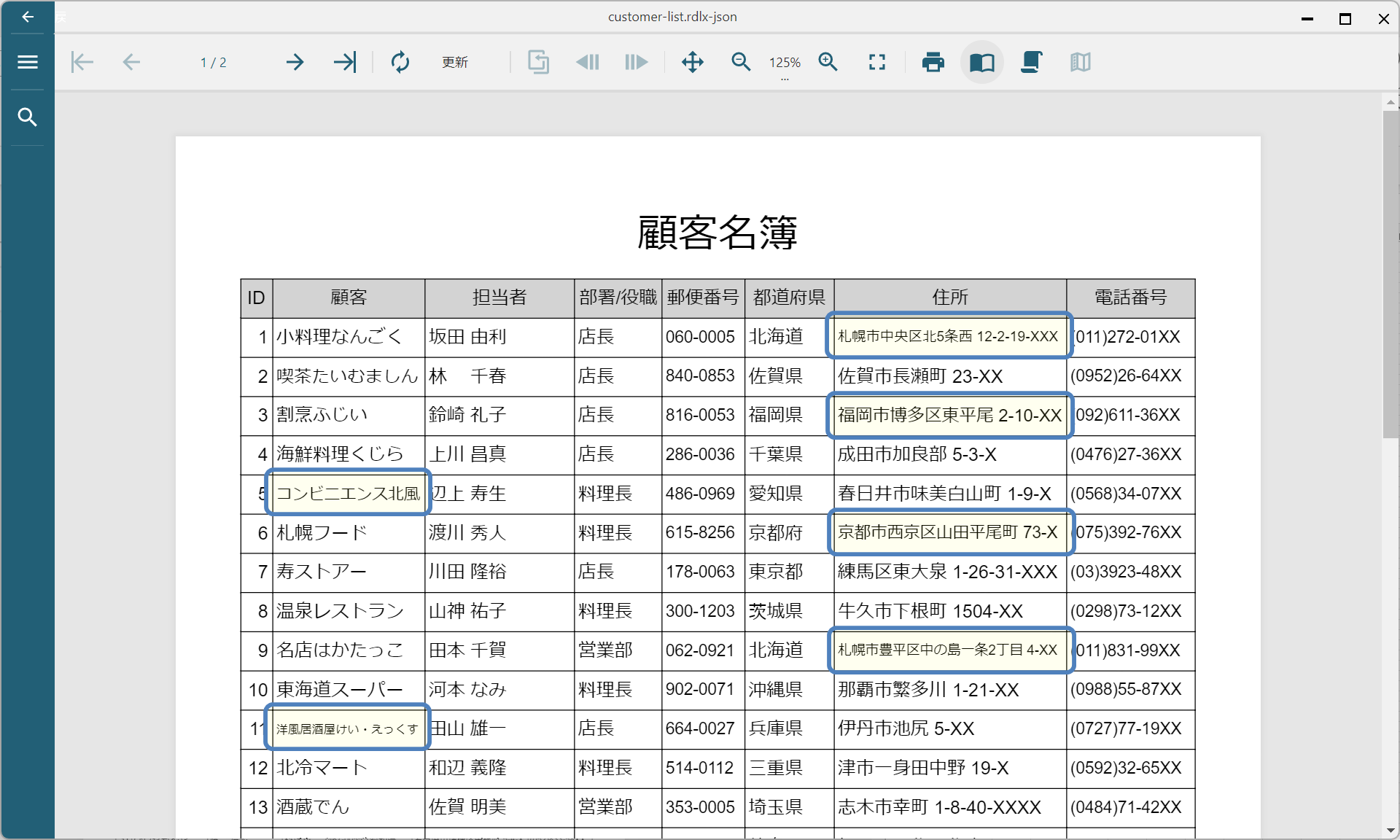Go to first page button

point(82,62)
